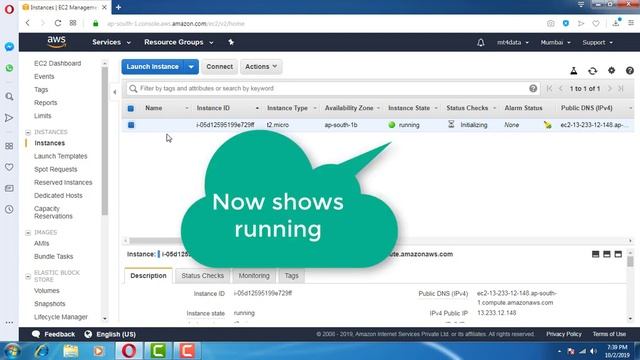640x360 pixels.
Task: Open Spot Requests in sidebar
Action: pos(56,169)
